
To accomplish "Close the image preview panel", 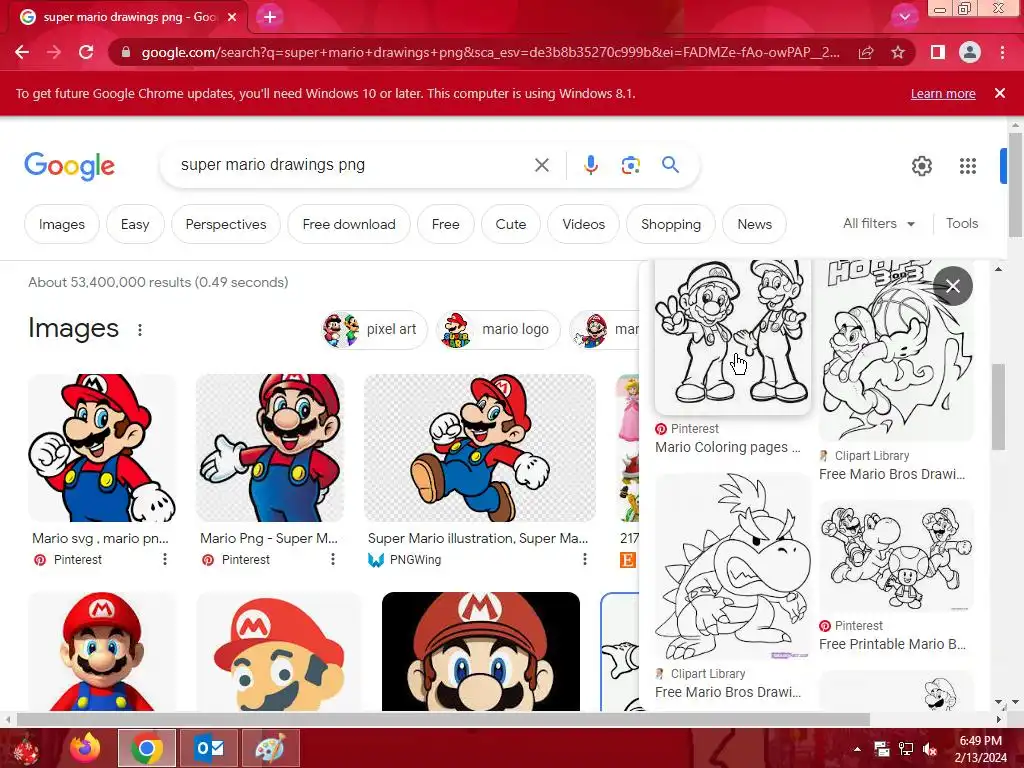I will [953, 286].
